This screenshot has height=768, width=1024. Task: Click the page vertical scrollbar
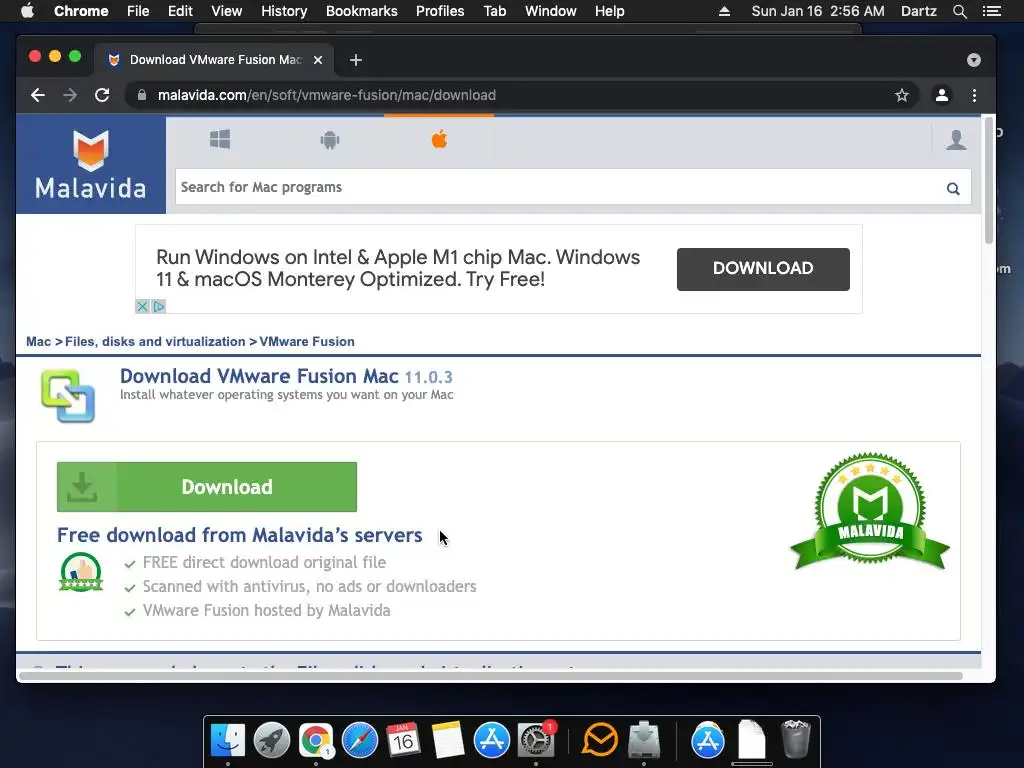coord(989,180)
